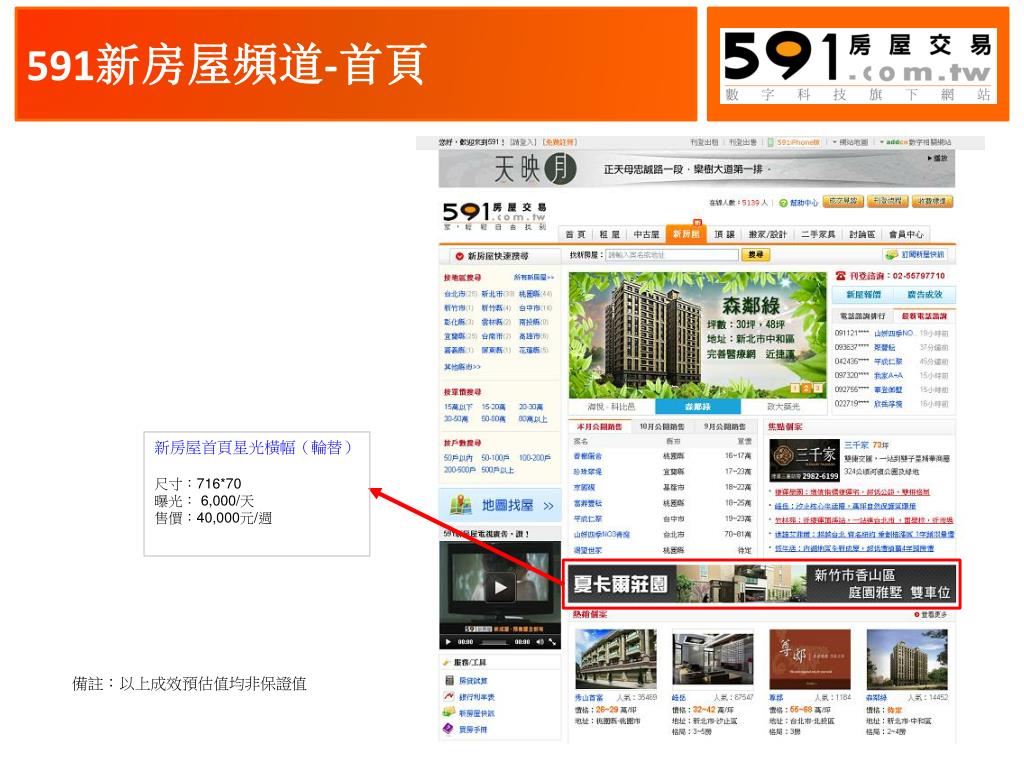Image resolution: width=1024 pixels, height=768 pixels.
Task: Click the 新房屋快訊 icon in the 服務/工具 list
Action: point(449,712)
